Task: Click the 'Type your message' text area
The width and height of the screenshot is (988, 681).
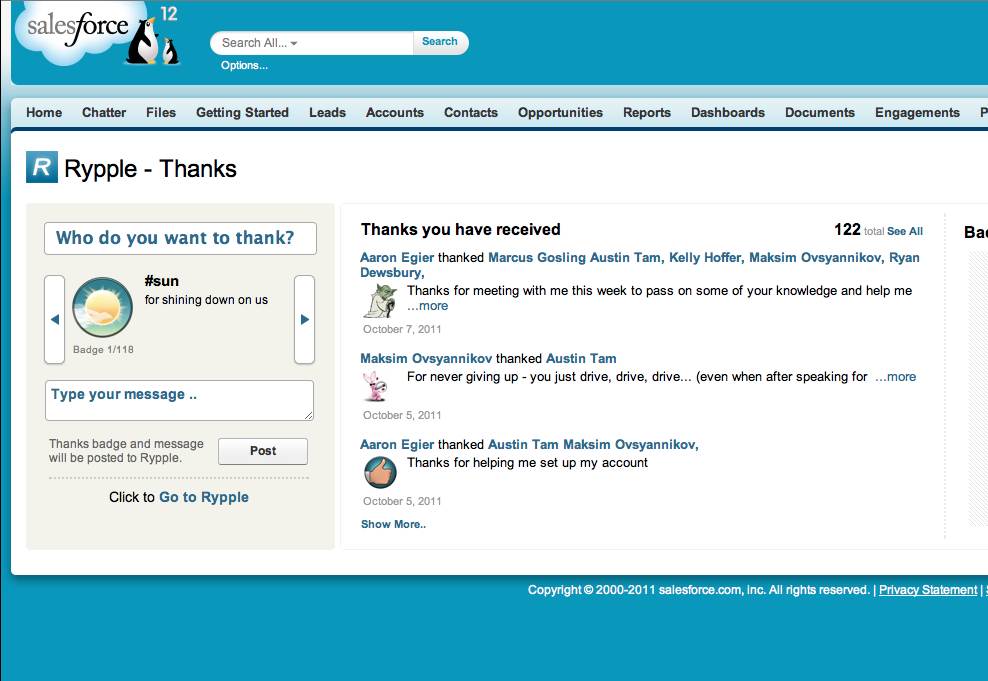Action: (180, 400)
